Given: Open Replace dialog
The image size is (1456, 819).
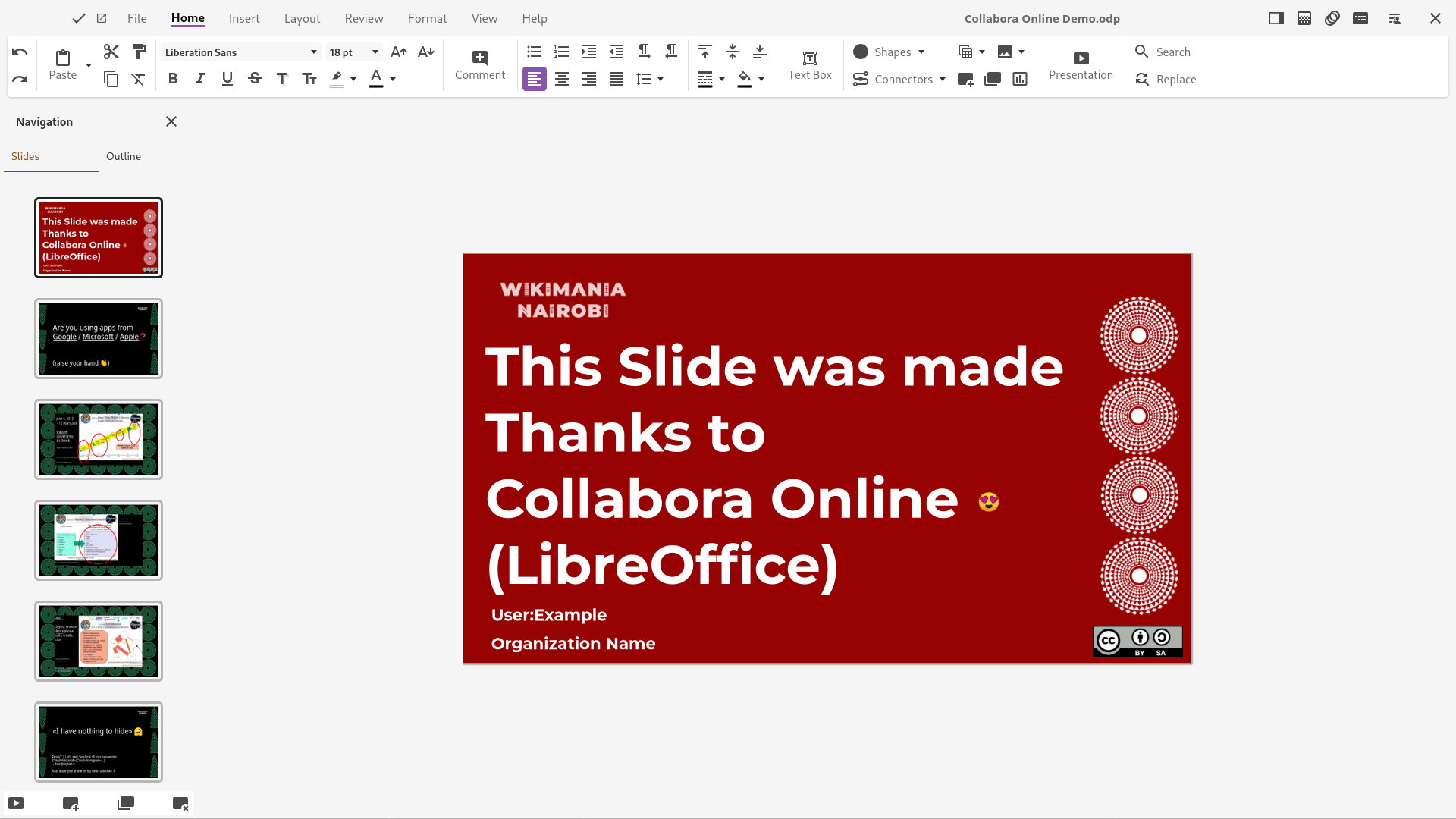Looking at the screenshot, I should click(x=1166, y=79).
